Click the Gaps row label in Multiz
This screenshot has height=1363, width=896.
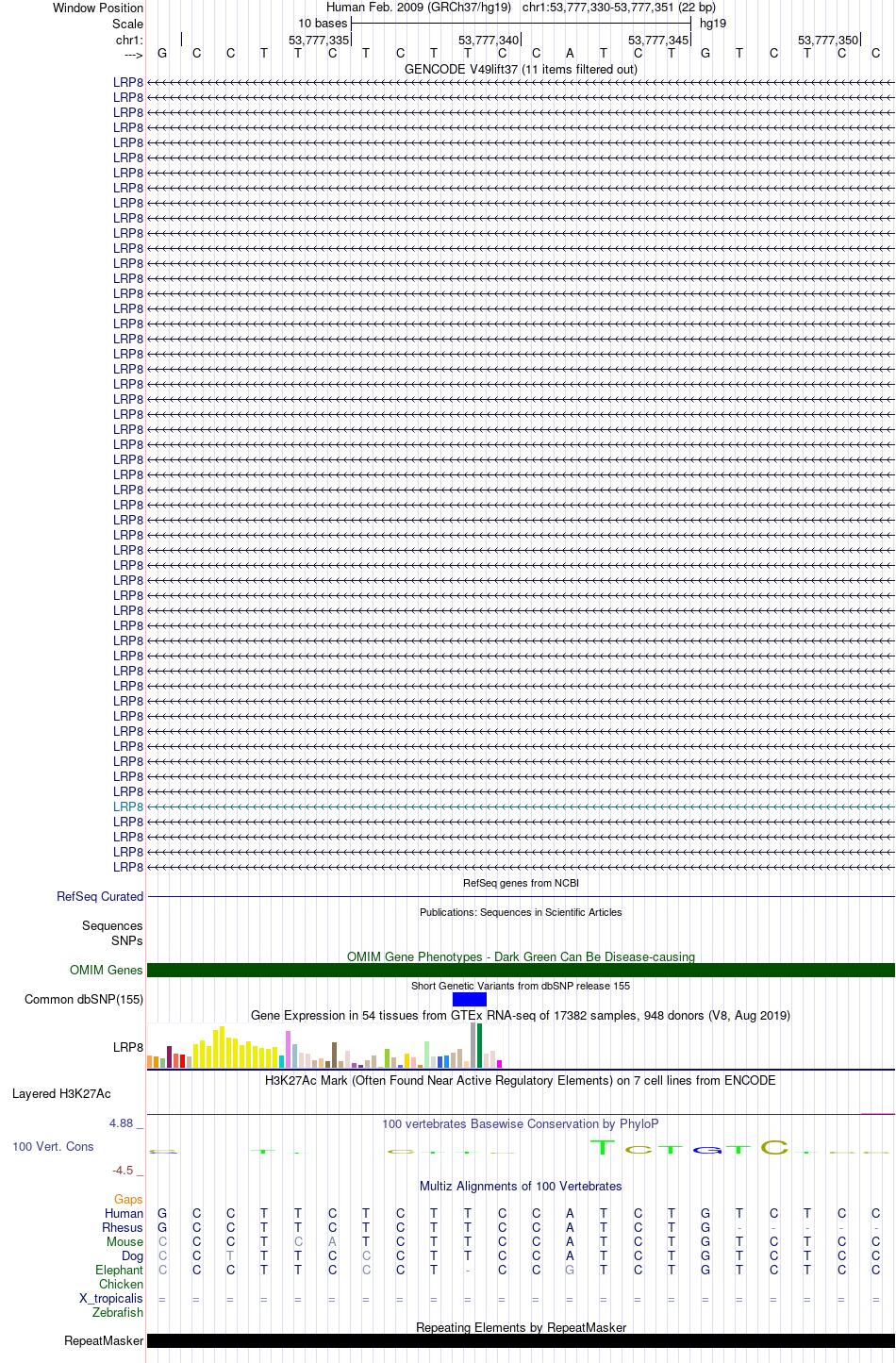128,1199
